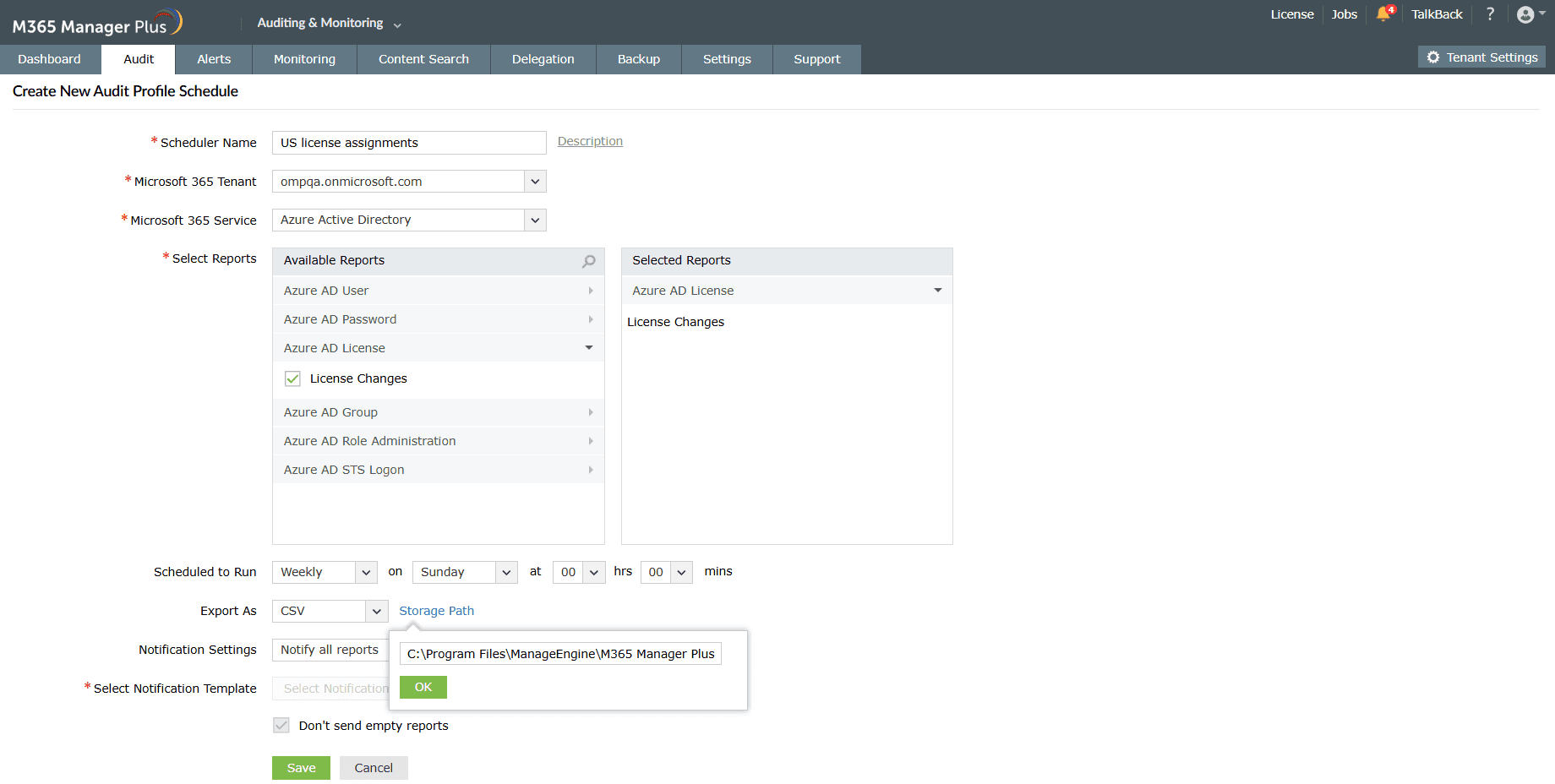This screenshot has width=1555, height=784.
Task: Open the Microsoft 365 Service dropdown
Action: click(409, 220)
